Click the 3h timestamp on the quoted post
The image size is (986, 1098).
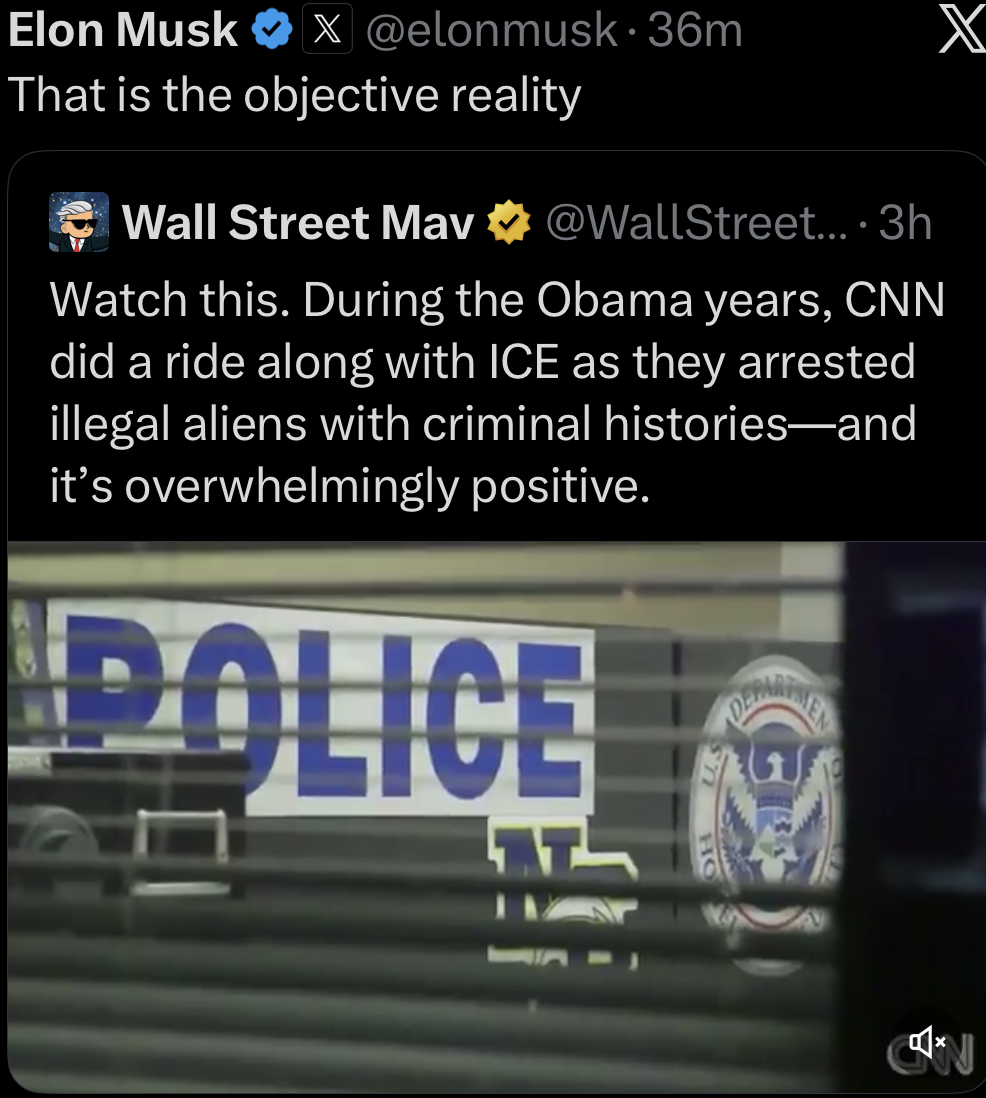(905, 223)
